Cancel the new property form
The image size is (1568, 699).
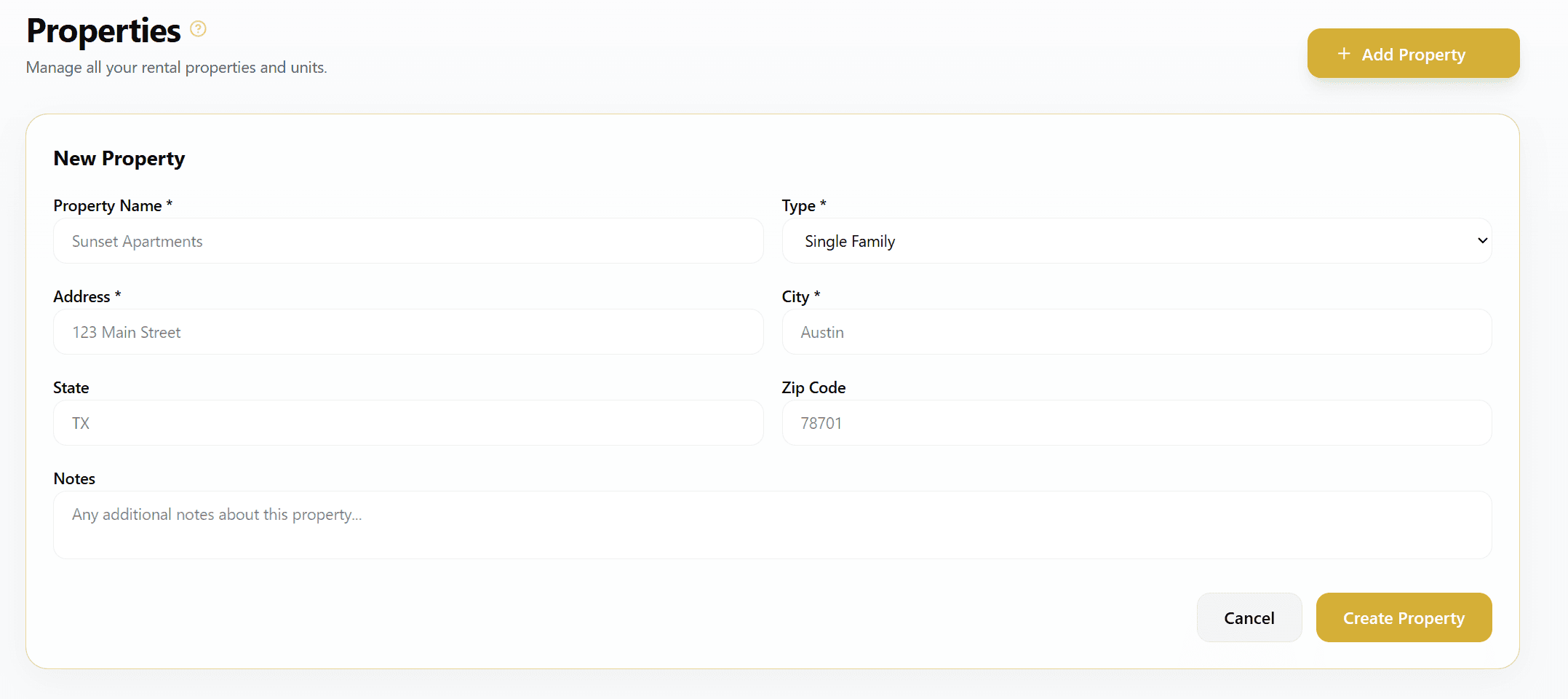[x=1249, y=618]
